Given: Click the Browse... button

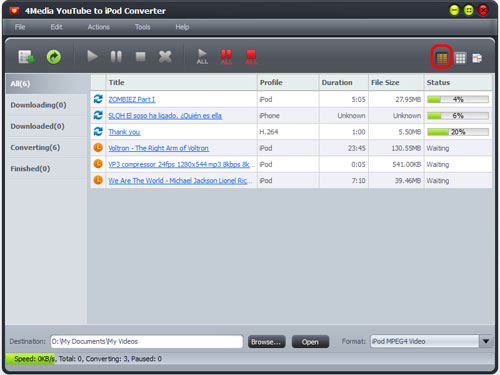Looking at the screenshot, I should click(x=266, y=342).
